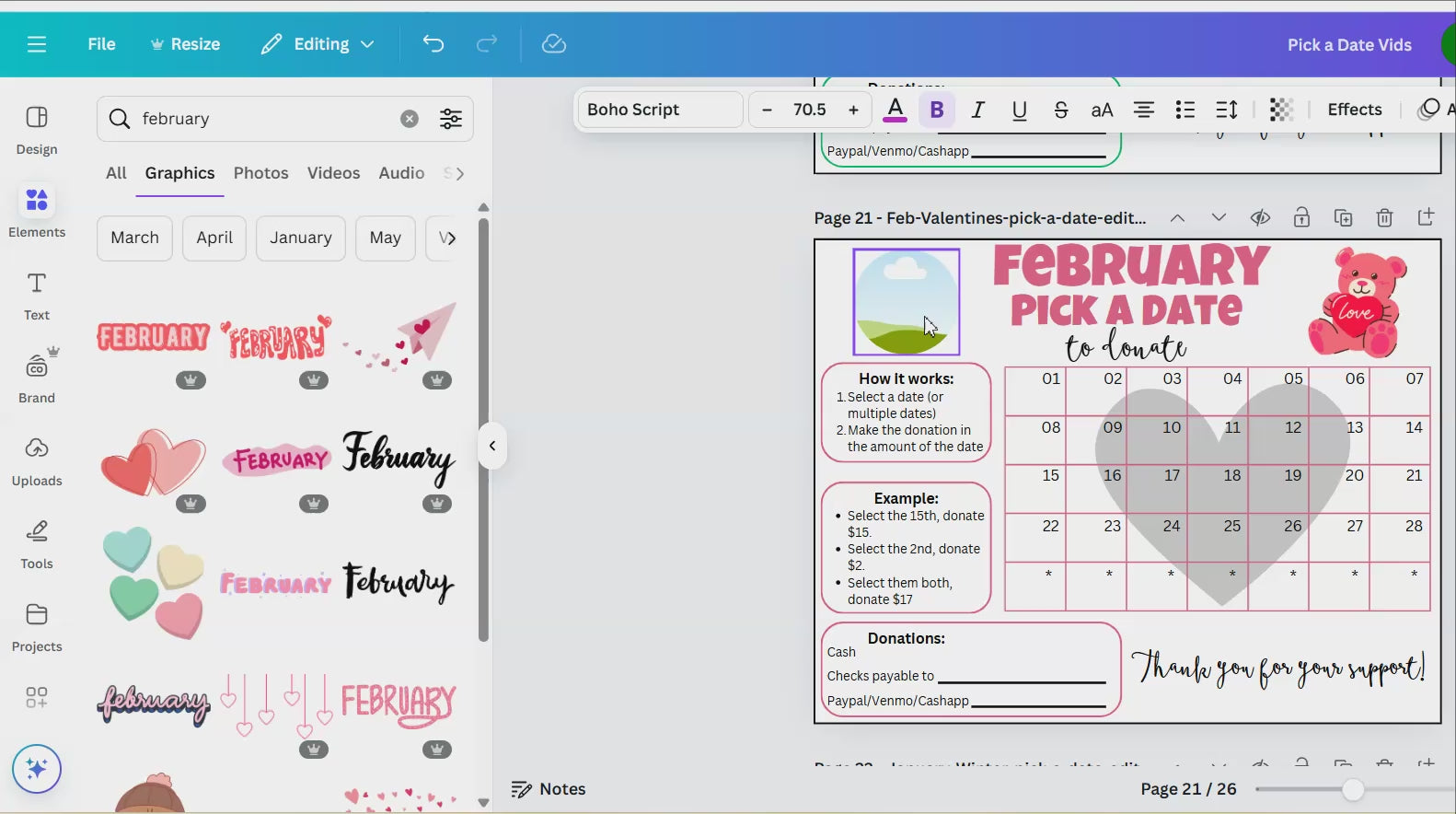Screen dimensions: 1456x814
Task: Click the undo arrow icon
Action: (x=433, y=44)
